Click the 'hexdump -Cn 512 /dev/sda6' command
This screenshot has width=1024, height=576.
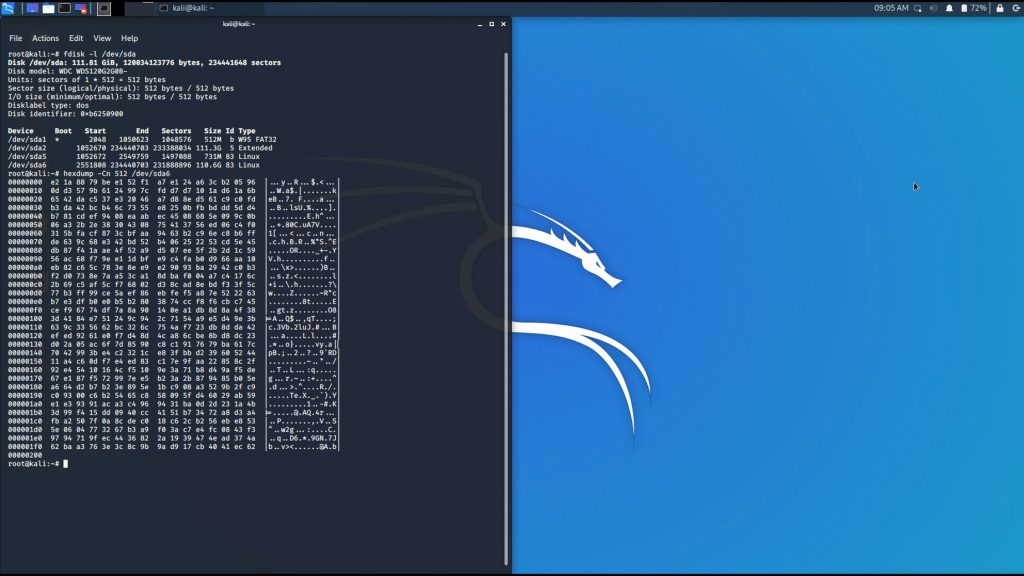tap(89, 174)
